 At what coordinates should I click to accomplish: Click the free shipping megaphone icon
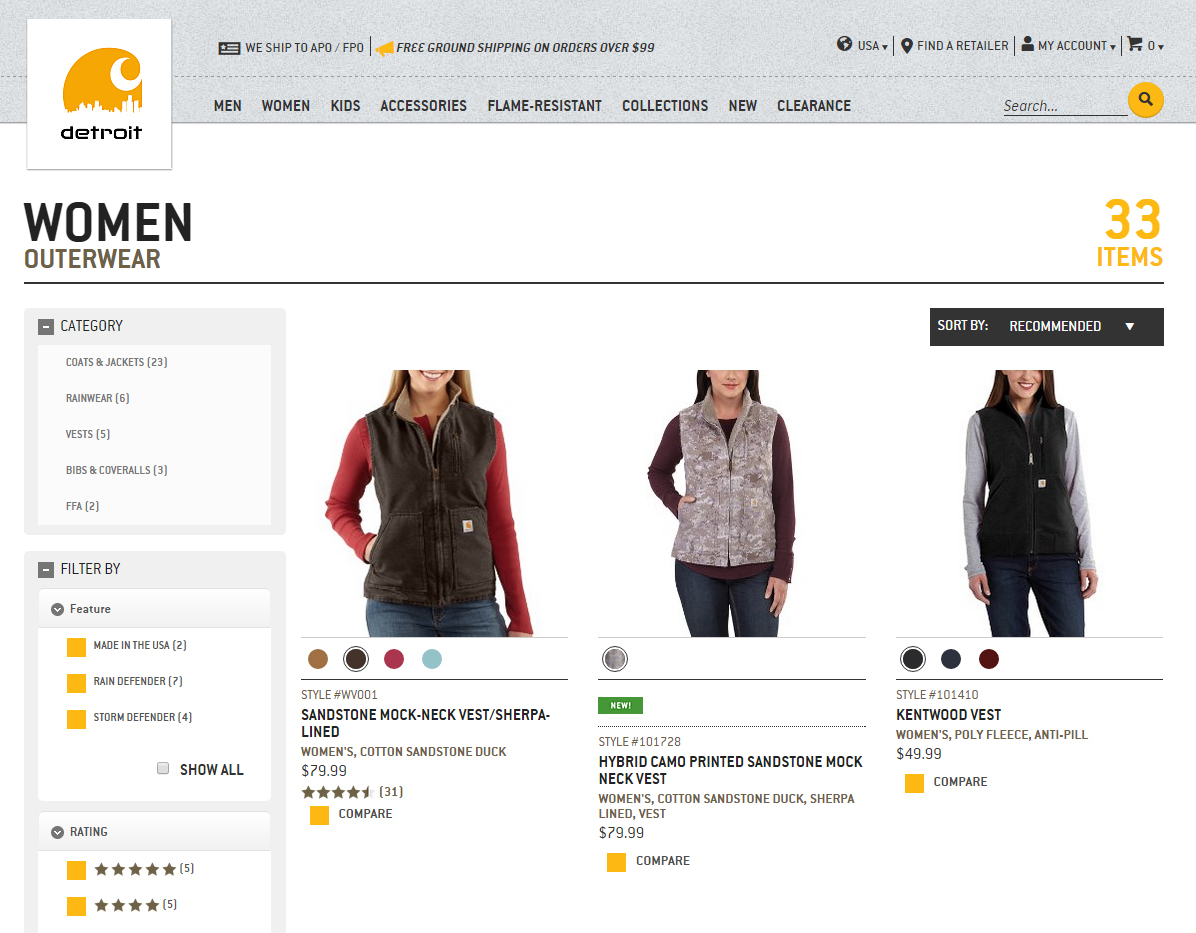tap(384, 48)
